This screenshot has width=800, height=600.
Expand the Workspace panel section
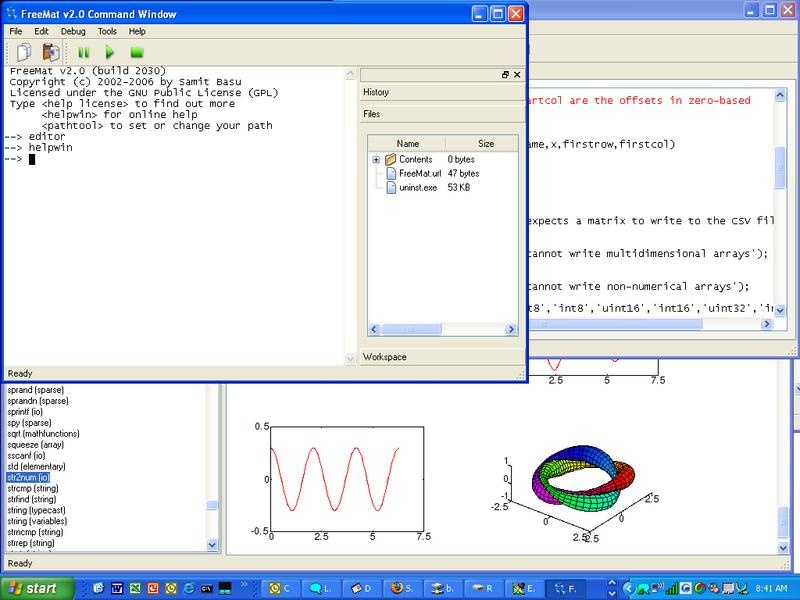tap(385, 357)
